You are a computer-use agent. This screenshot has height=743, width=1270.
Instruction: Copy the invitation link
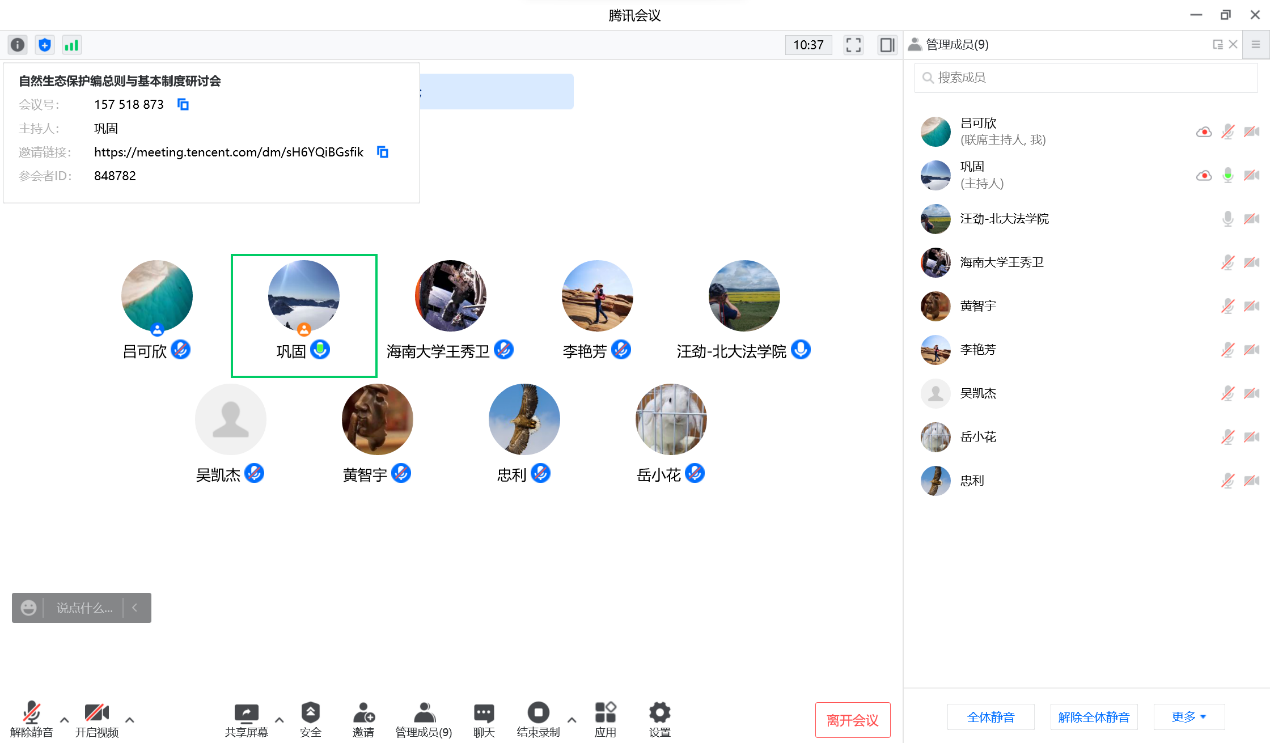click(x=382, y=152)
